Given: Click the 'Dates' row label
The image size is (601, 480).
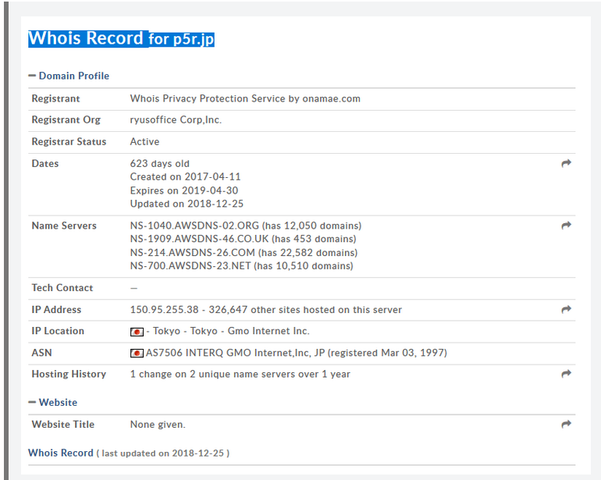Looking at the screenshot, I should (x=45, y=164).
